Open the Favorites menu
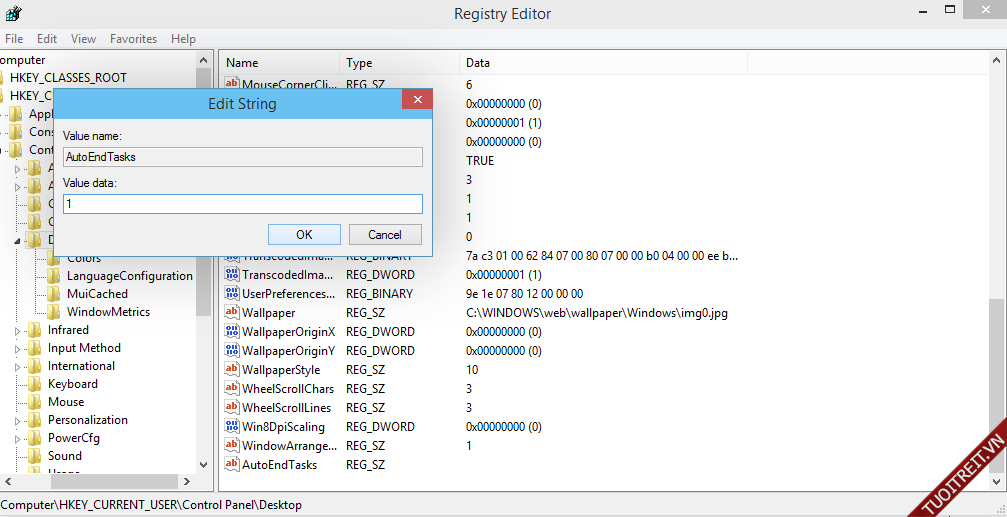 click(x=133, y=39)
